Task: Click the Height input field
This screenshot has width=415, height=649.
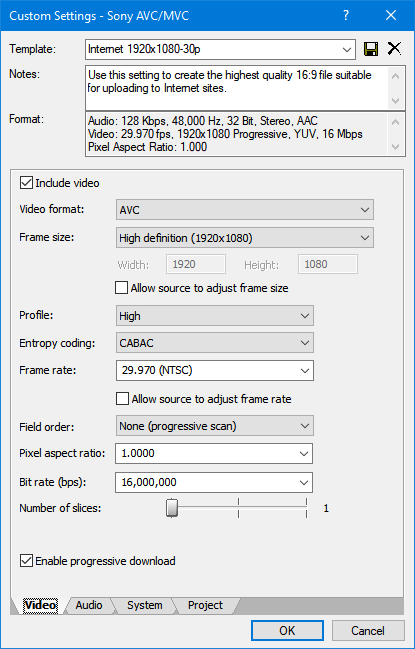Action: pos(328,264)
